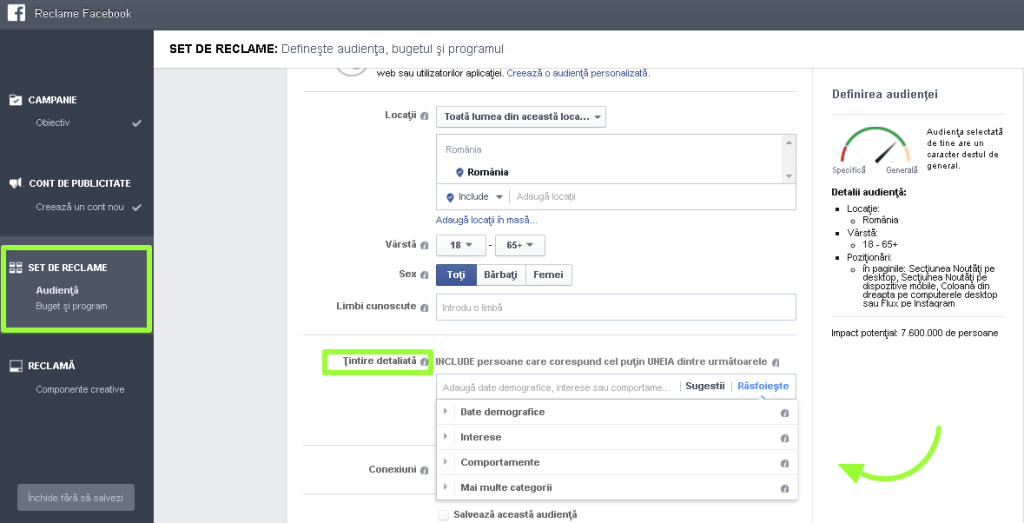Open Creează un cont nou step
The width and height of the screenshot is (1024, 523).
point(79,208)
